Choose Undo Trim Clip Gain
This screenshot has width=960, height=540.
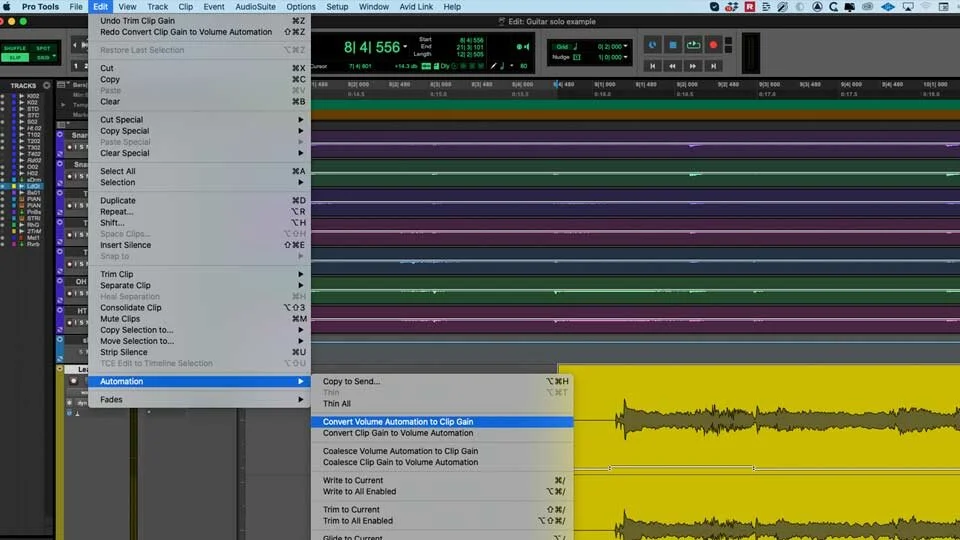click(x=200, y=21)
